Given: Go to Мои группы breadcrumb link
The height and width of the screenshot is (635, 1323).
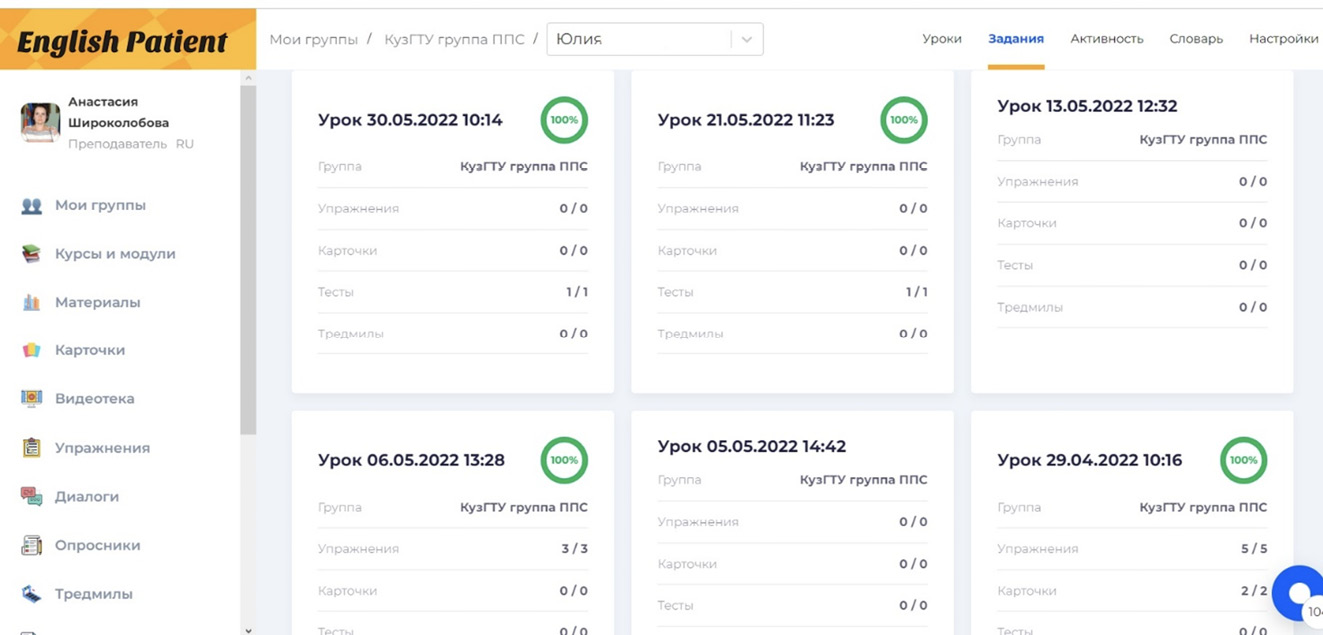Looking at the screenshot, I should (x=313, y=39).
